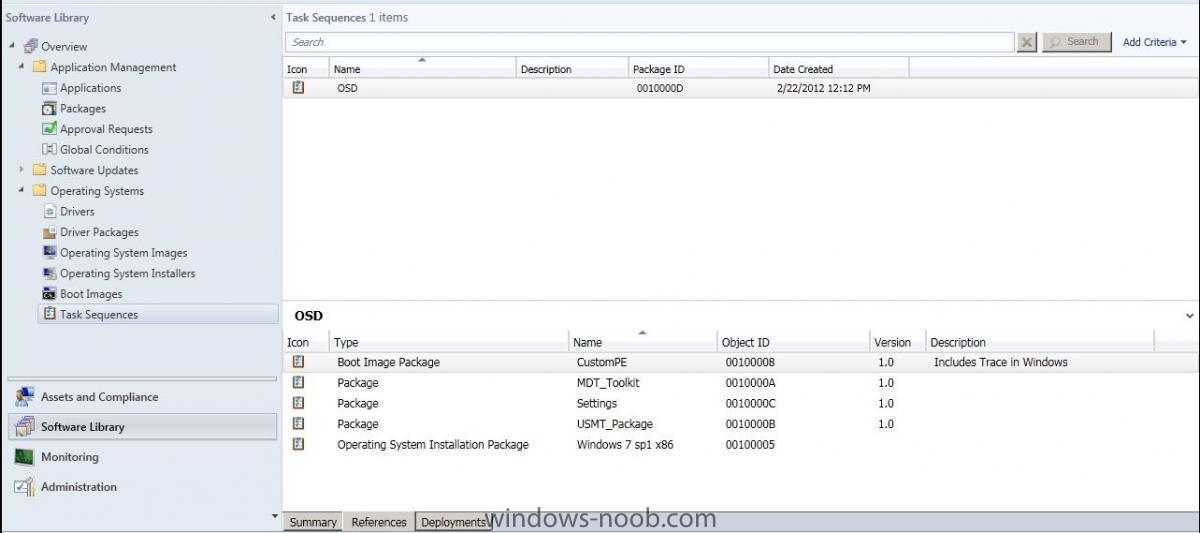The image size is (1200, 533).
Task: Click the MDT_Toolkit package row icon
Action: click(297, 383)
